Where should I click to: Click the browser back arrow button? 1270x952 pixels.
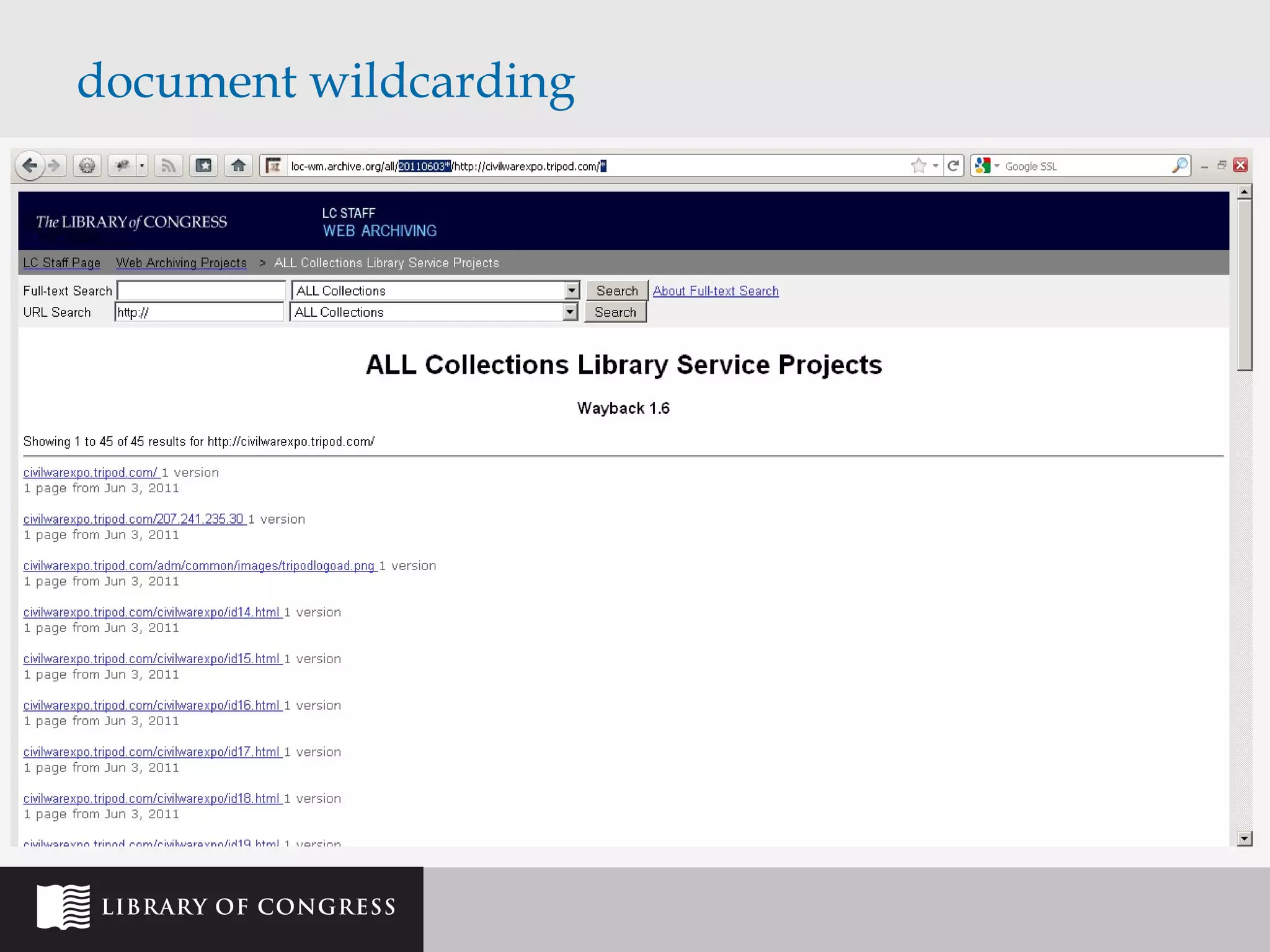coord(29,165)
